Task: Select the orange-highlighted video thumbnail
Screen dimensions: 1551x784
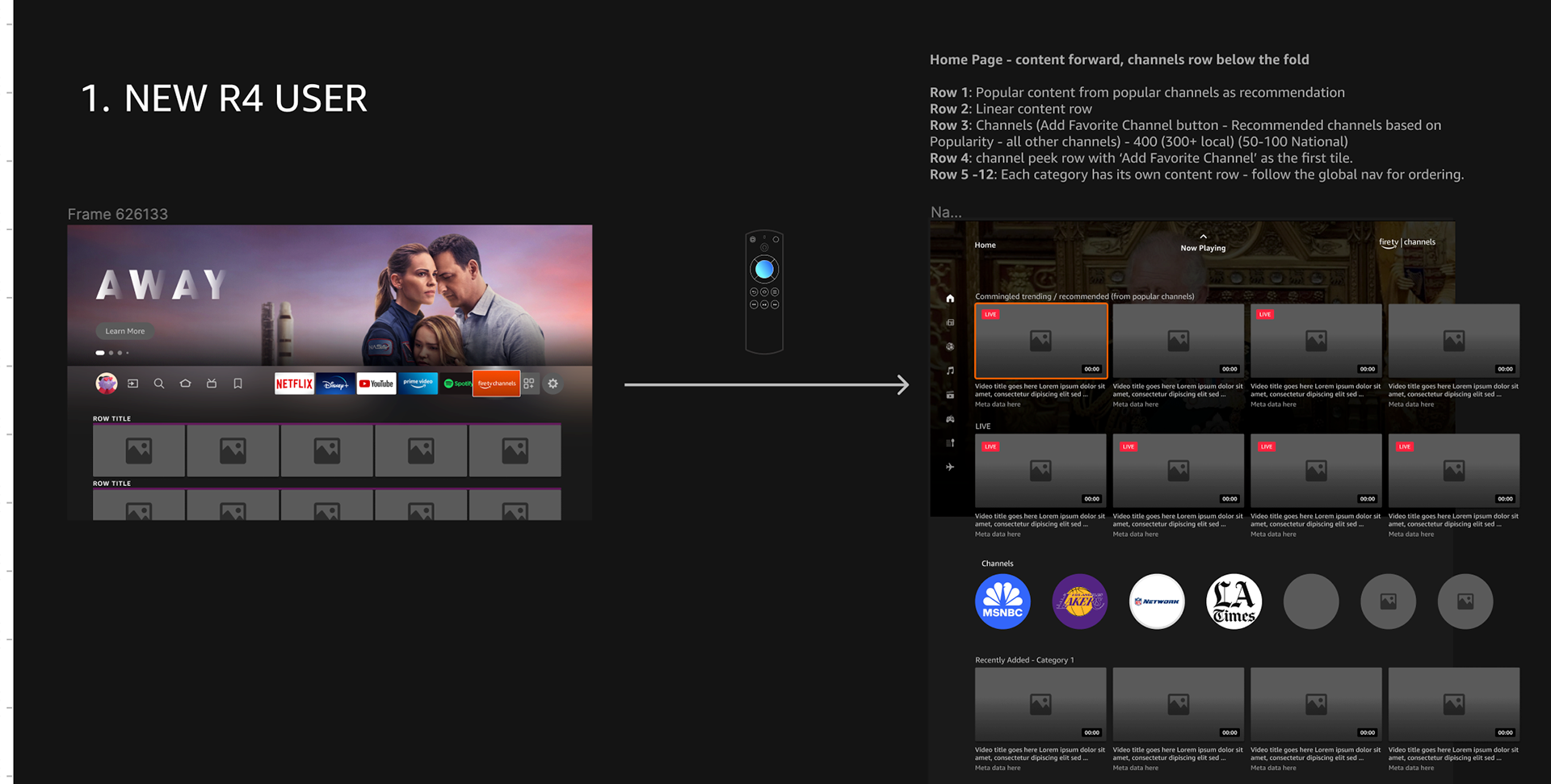Action: coord(1041,341)
